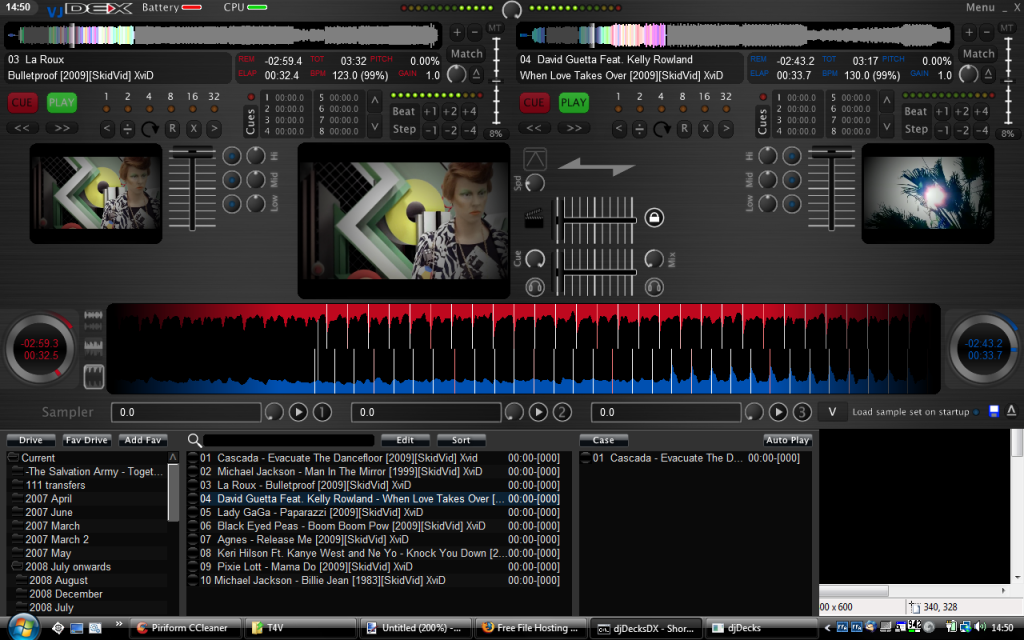Open the sampler V dropdown
1024x640 pixels.
coord(832,412)
